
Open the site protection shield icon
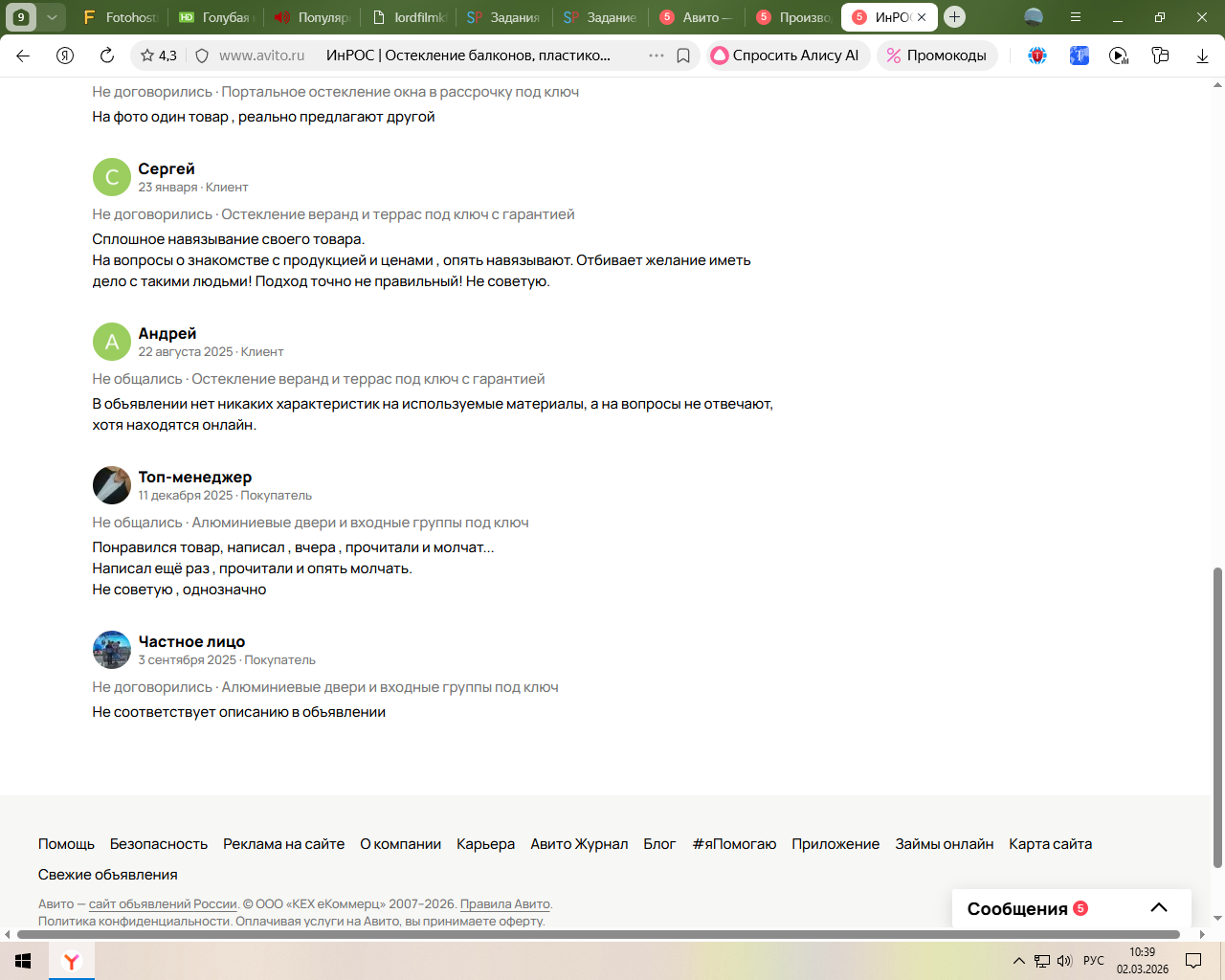202,56
